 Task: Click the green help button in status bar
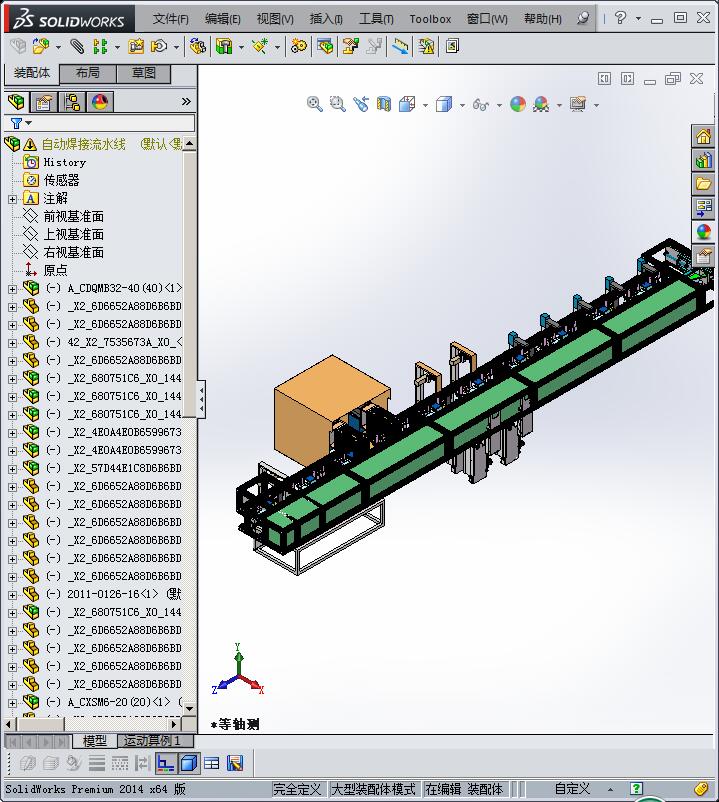pos(636,789)
